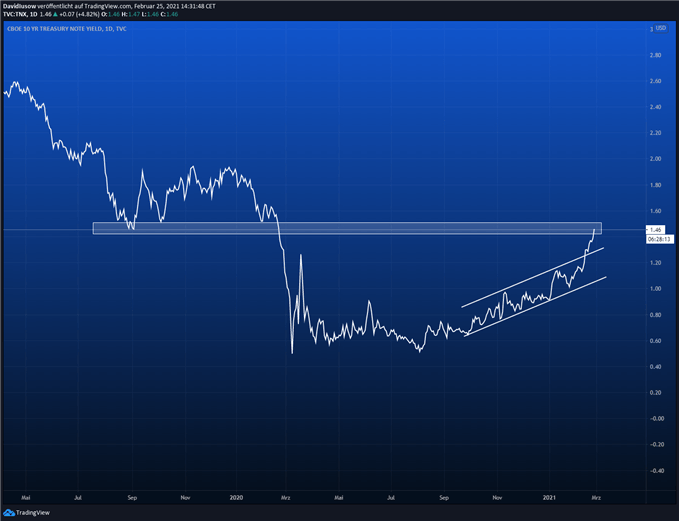The width and height of the screenshot is (679, 521).
Task: Click the TradingView cloud logo icon
Action: pos(9,513)
